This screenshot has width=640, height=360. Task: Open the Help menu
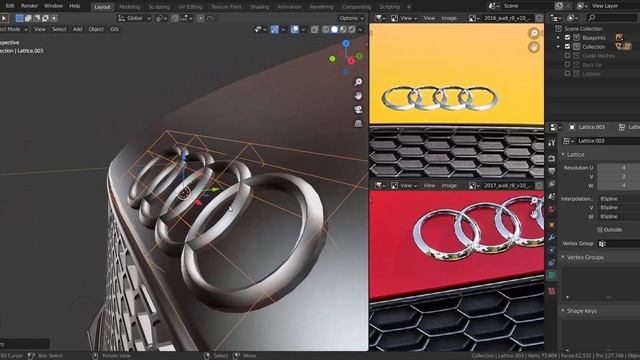coord(74,6)
